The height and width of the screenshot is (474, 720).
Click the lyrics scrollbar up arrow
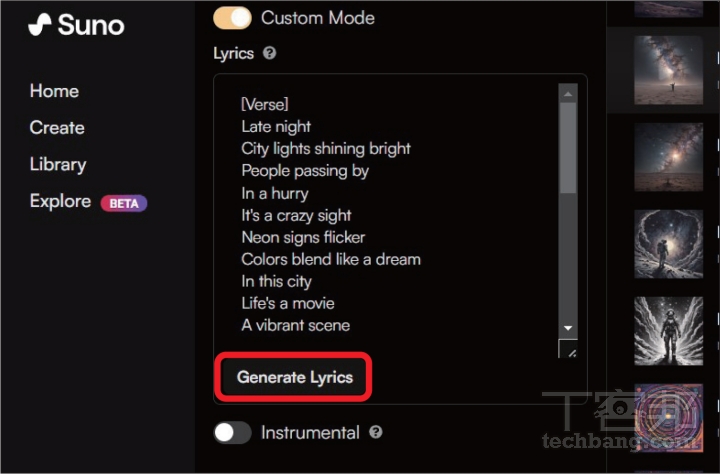click(x=568, y=94)
